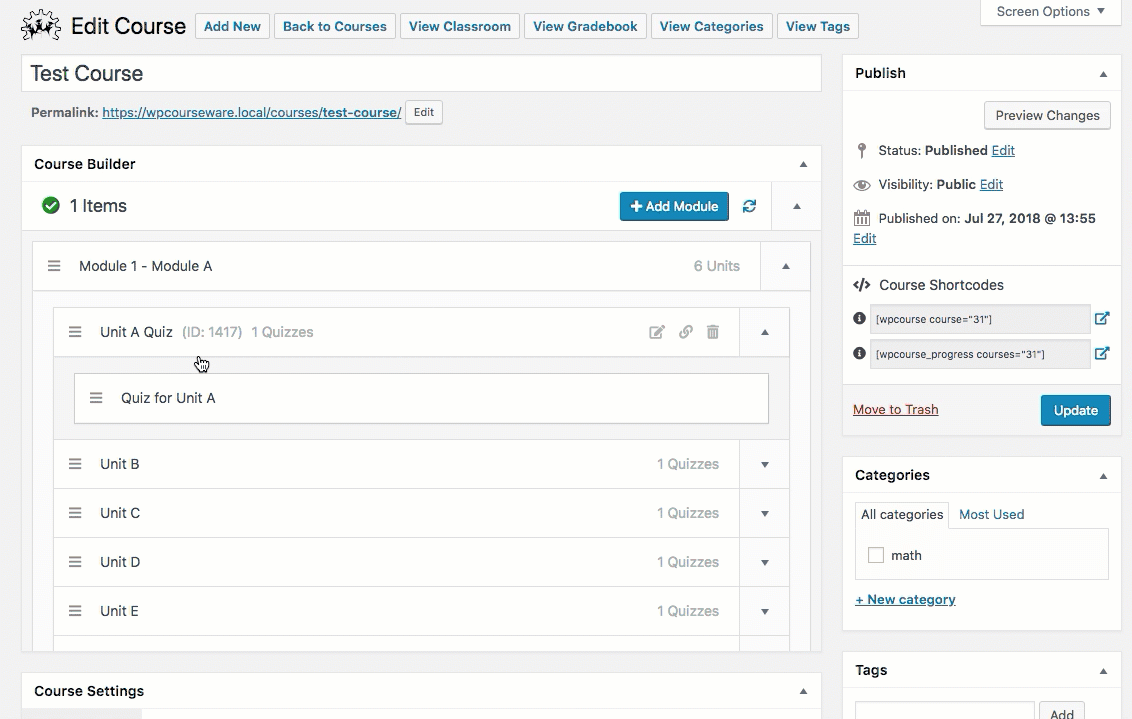1132x719 pixels.
Task: Open the Screen Options dropdown
Action: (x=1050, y=12)
